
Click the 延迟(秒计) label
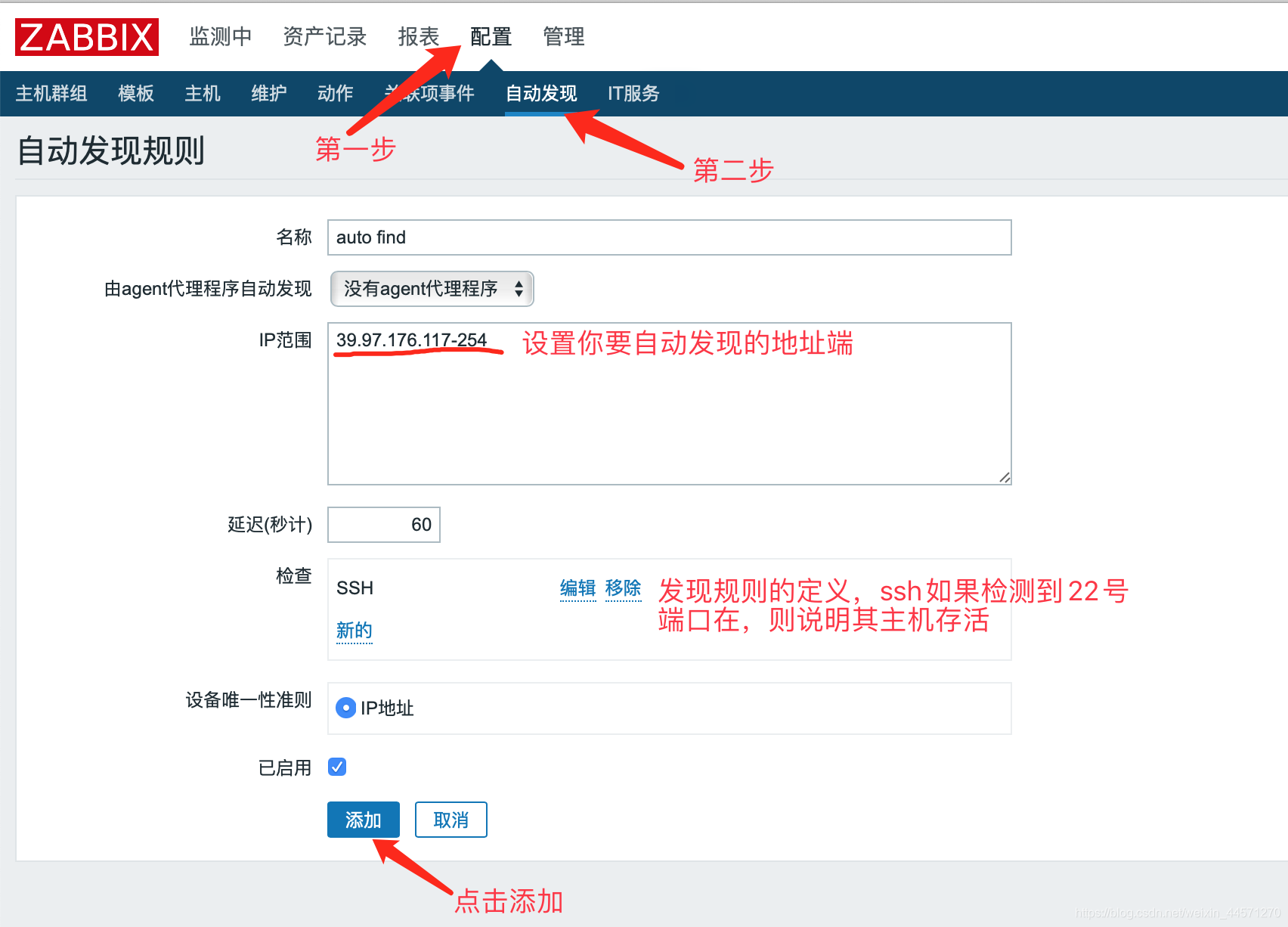(x=270, y=525)
